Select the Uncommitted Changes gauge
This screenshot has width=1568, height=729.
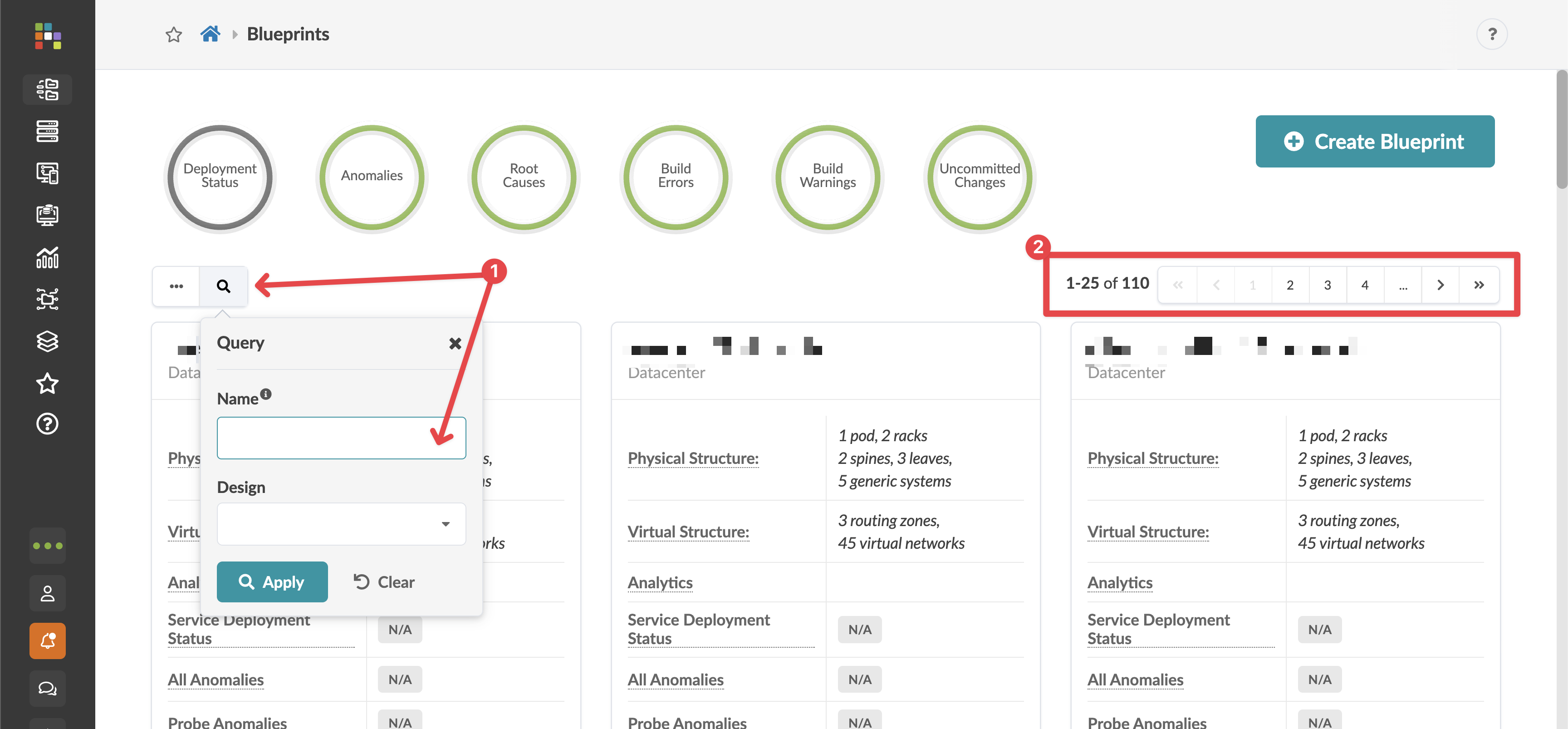pos(980,178)
